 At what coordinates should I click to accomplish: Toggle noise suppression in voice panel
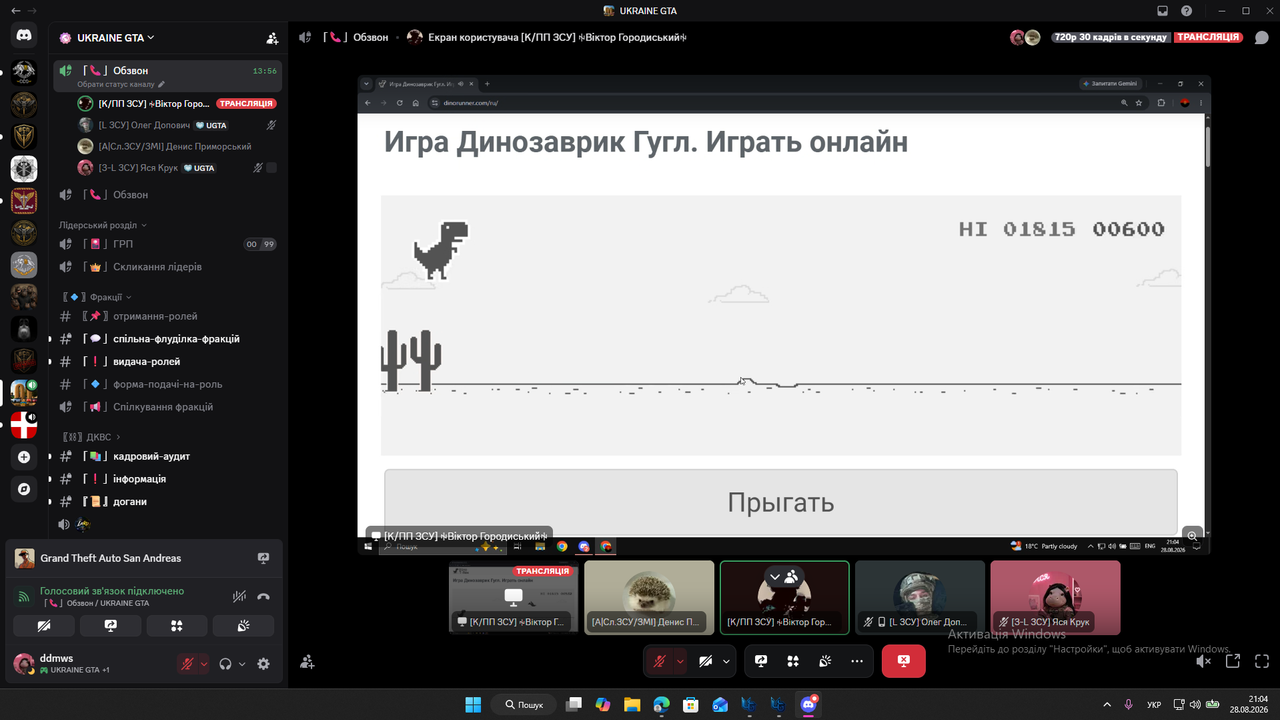(239, 596)
